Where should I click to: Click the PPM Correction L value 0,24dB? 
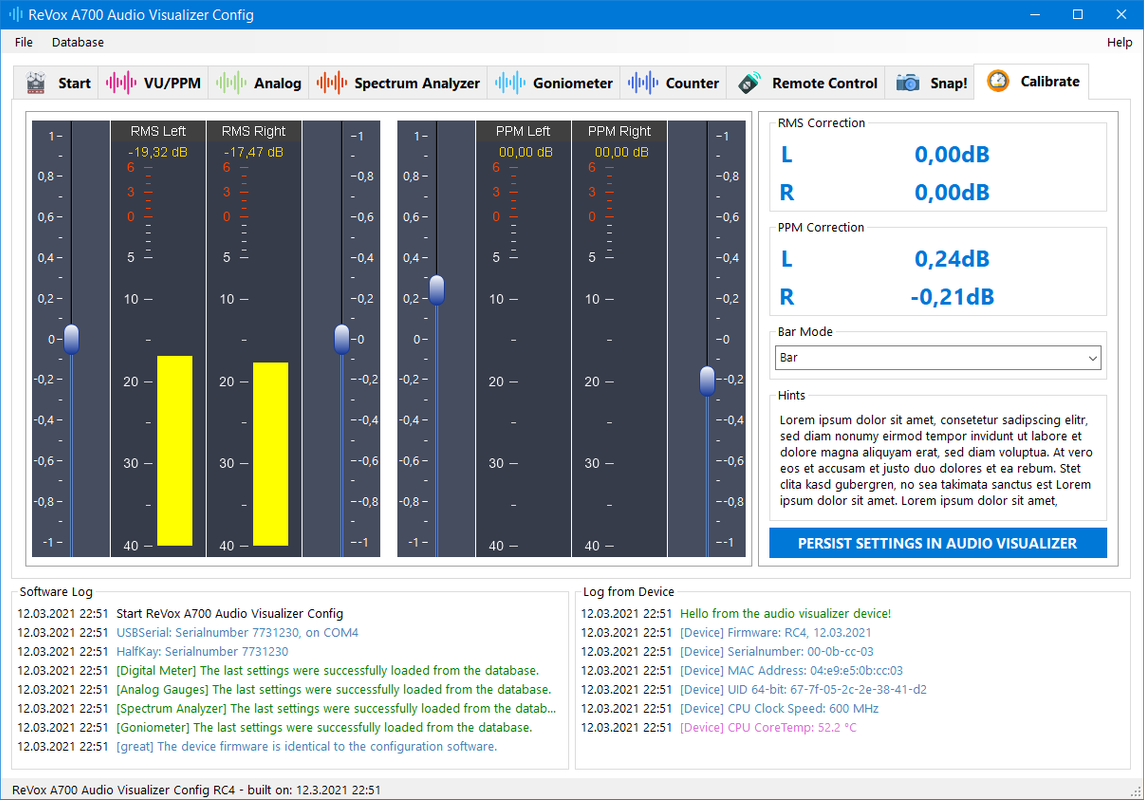click(952, 259)
